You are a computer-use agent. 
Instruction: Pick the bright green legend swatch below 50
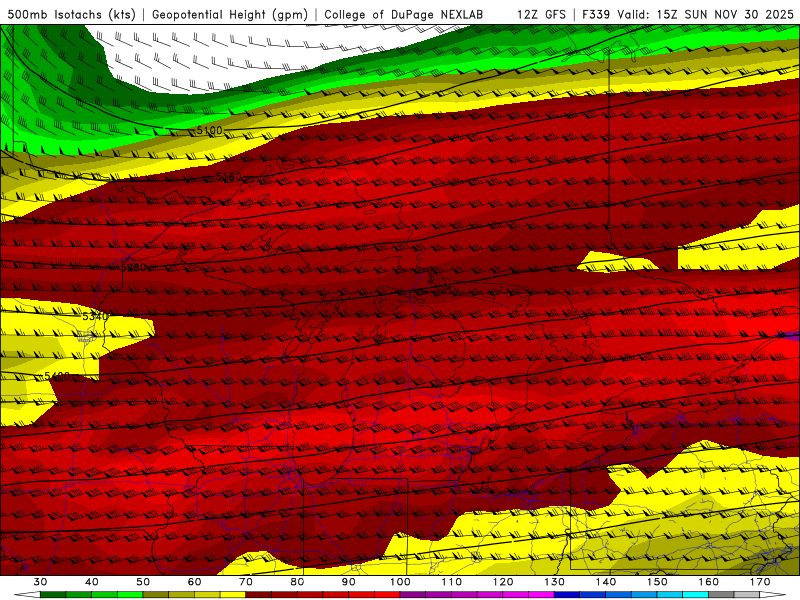coord(130,595)
